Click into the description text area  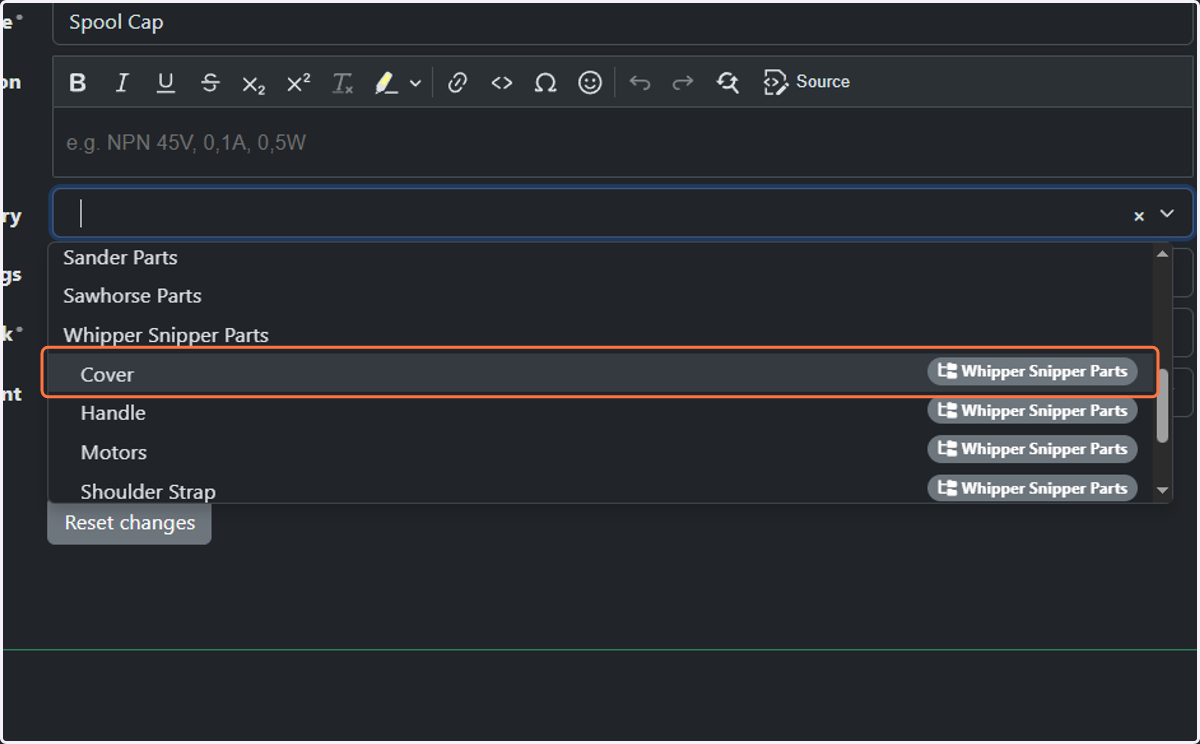623,143
